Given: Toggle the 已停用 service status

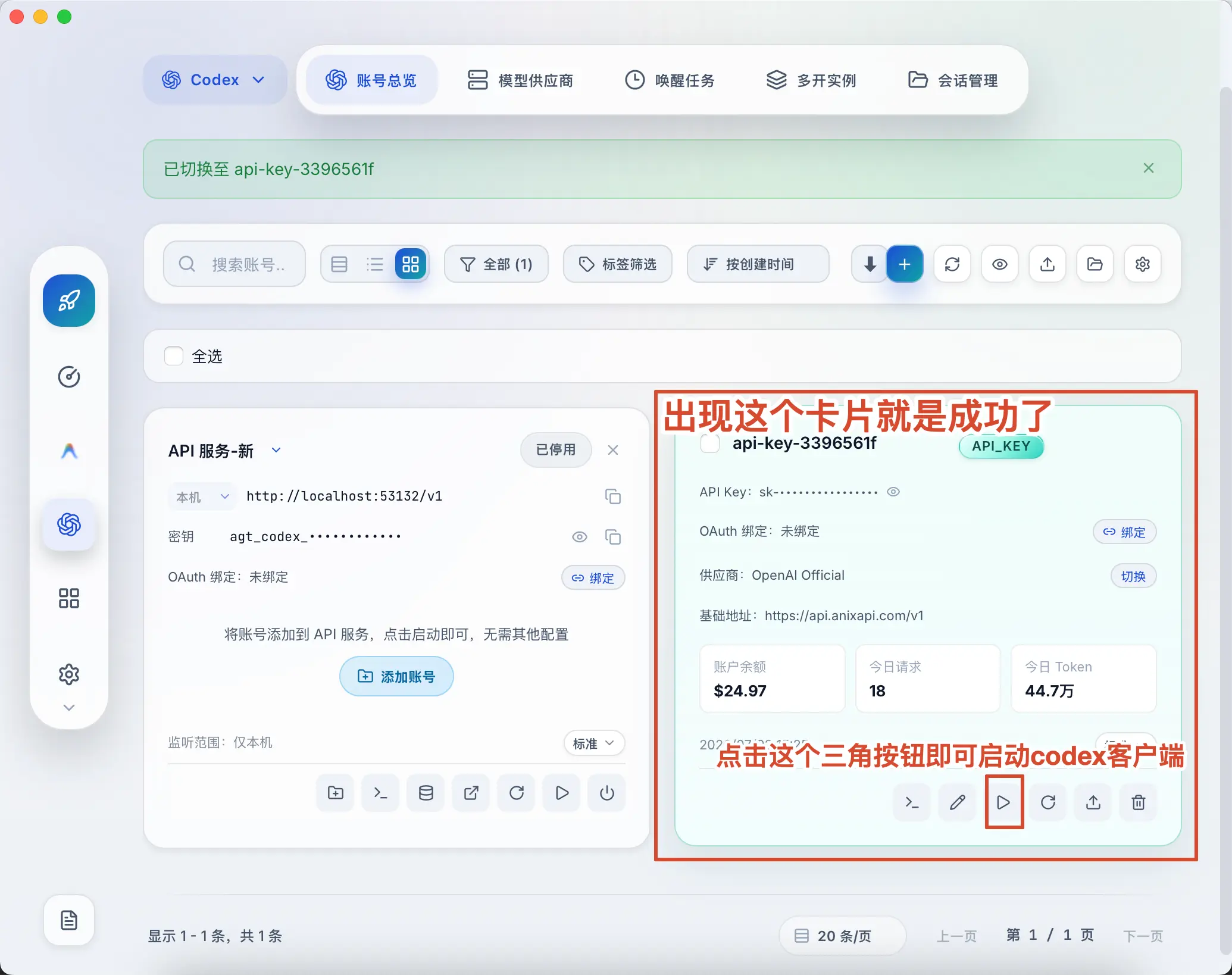Looking at the screenshot, I should point(556,449).
